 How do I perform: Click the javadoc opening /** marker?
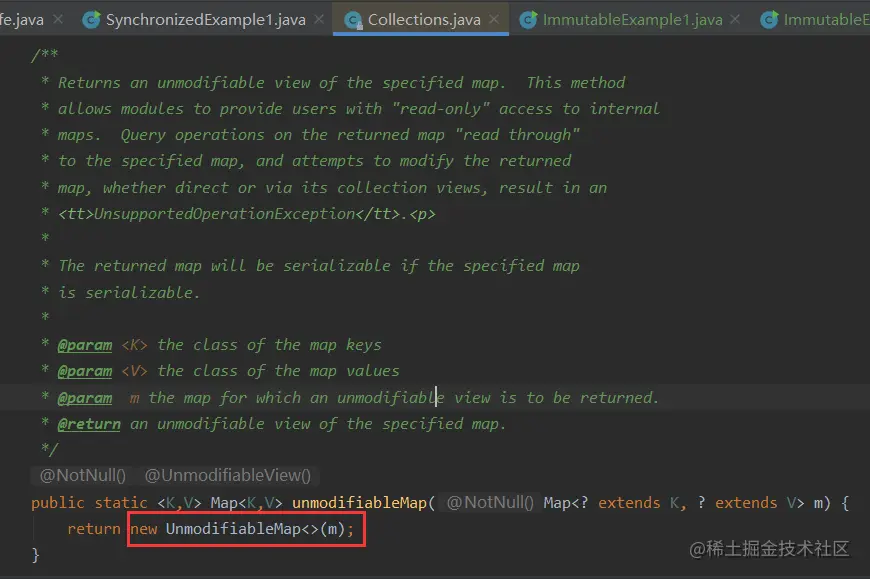click(x=44, y=55)
